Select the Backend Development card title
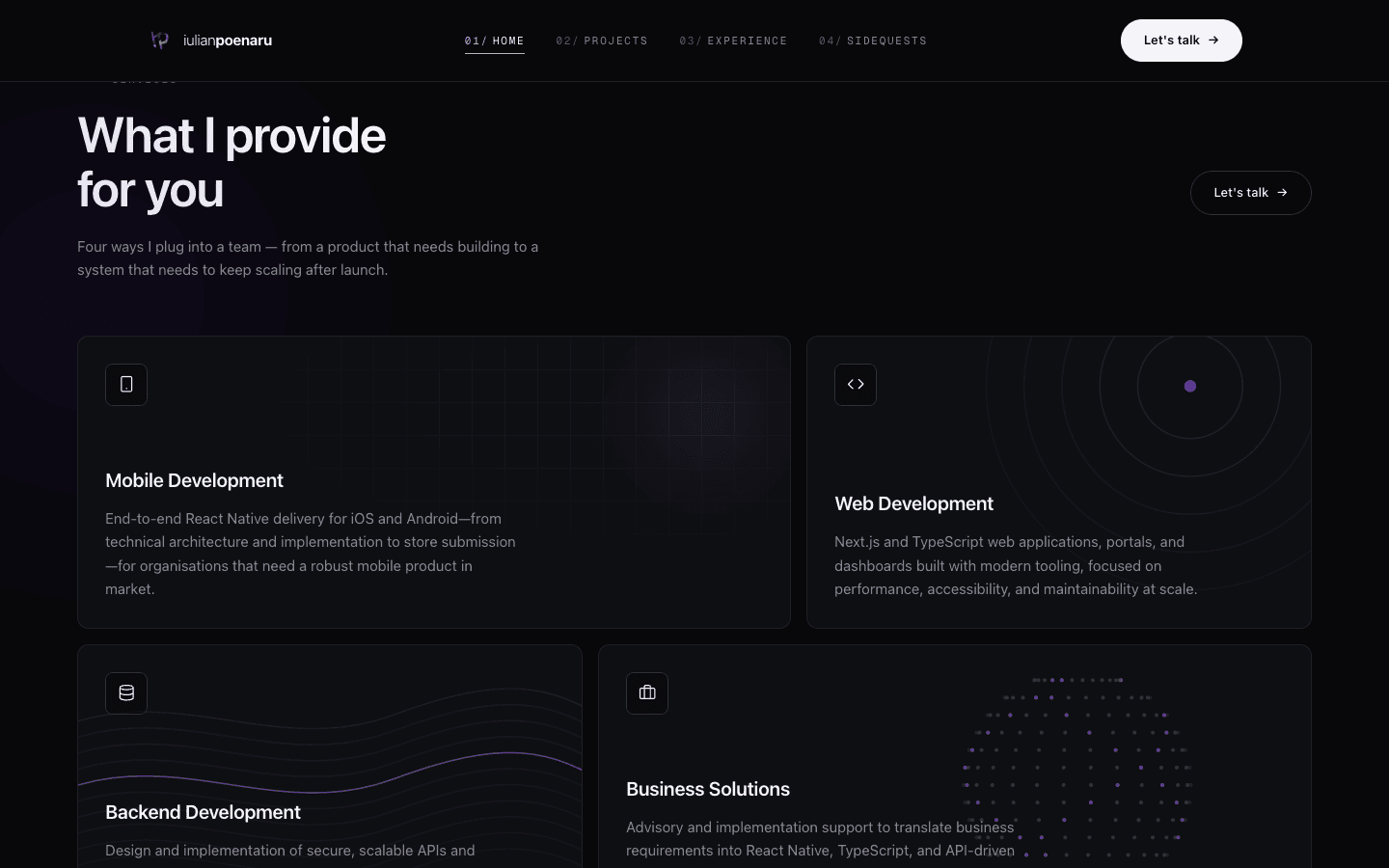This screenshot has width=1389, height=868. [203, 812]
